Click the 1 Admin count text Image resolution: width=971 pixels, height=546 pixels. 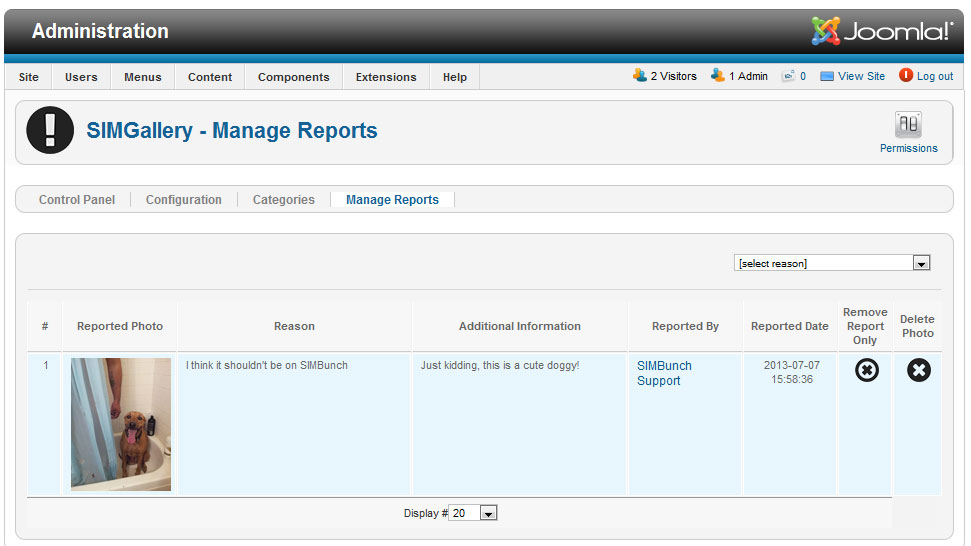[x=748, y=76]
